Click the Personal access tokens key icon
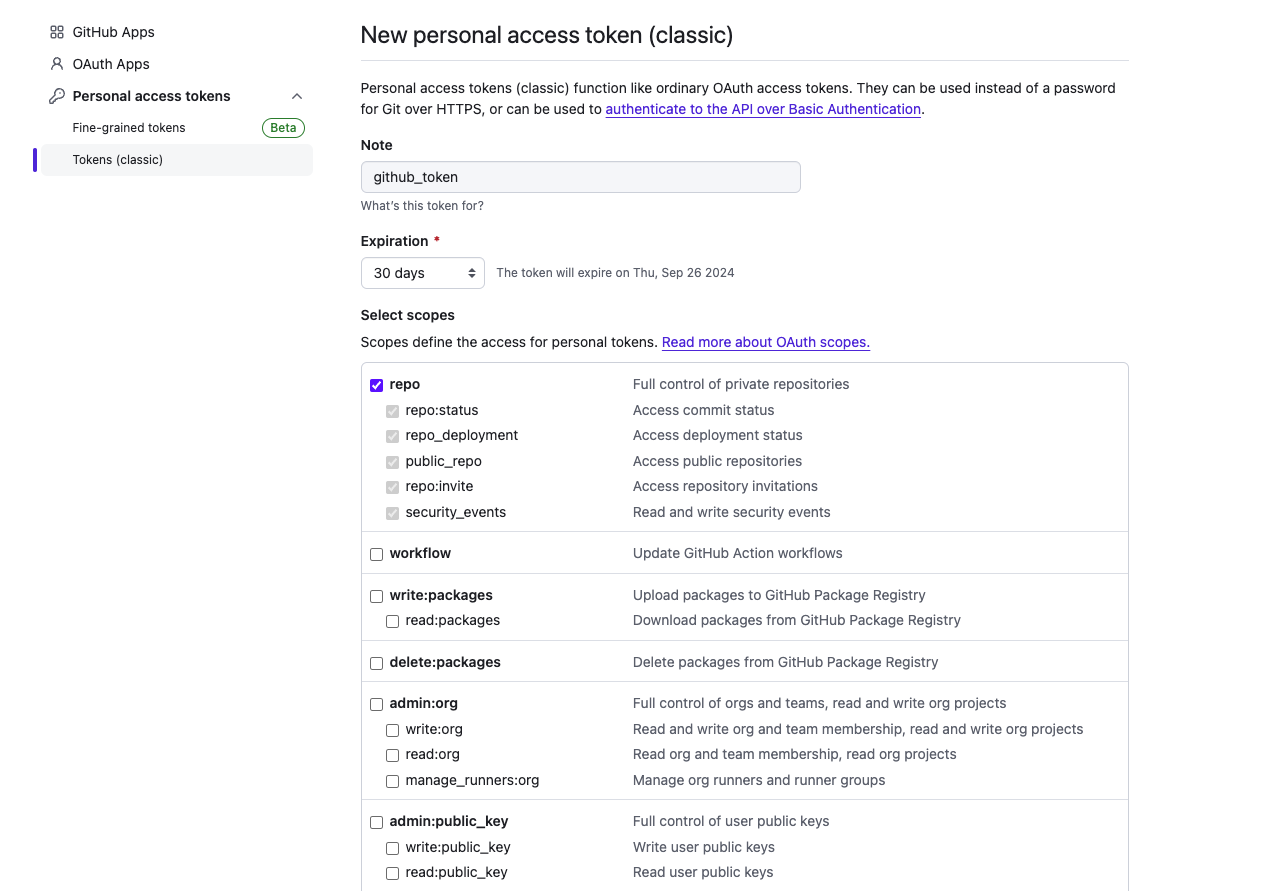1268x891 pixels. [x=57, y=96]
